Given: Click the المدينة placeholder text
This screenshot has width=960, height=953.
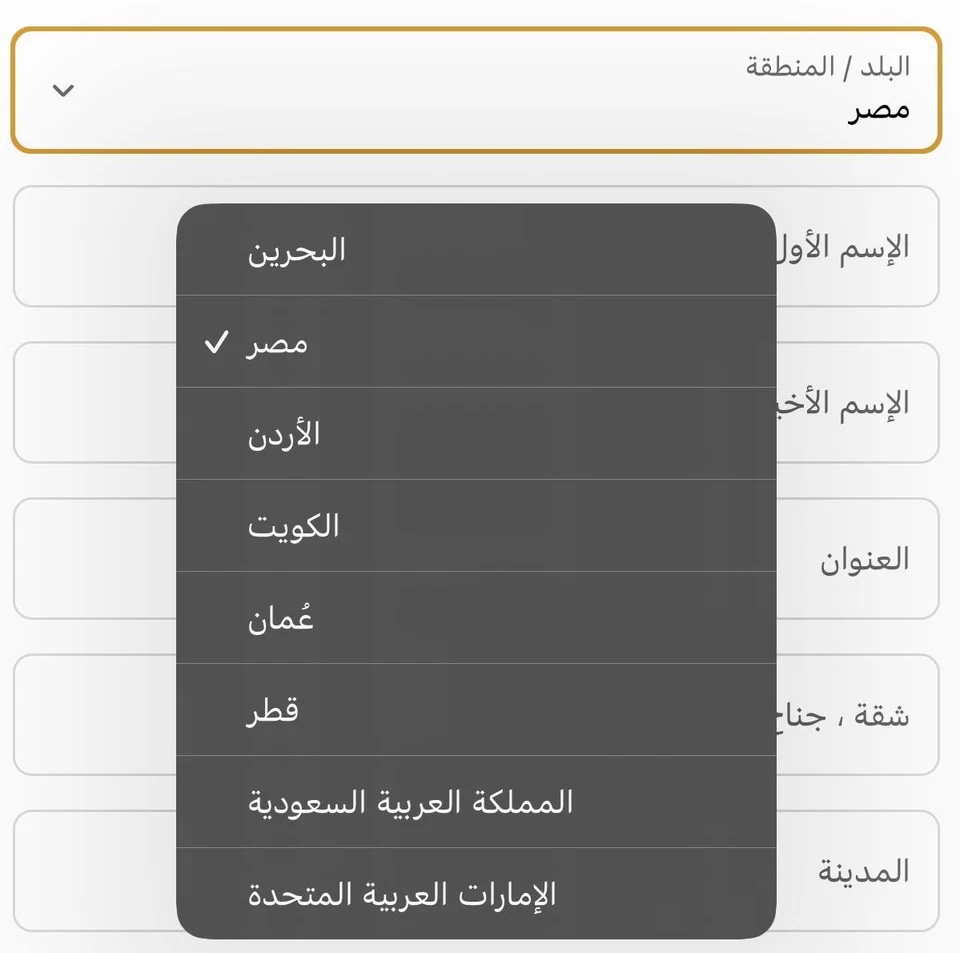Looking at the screenshot, I should pos(864,872).
